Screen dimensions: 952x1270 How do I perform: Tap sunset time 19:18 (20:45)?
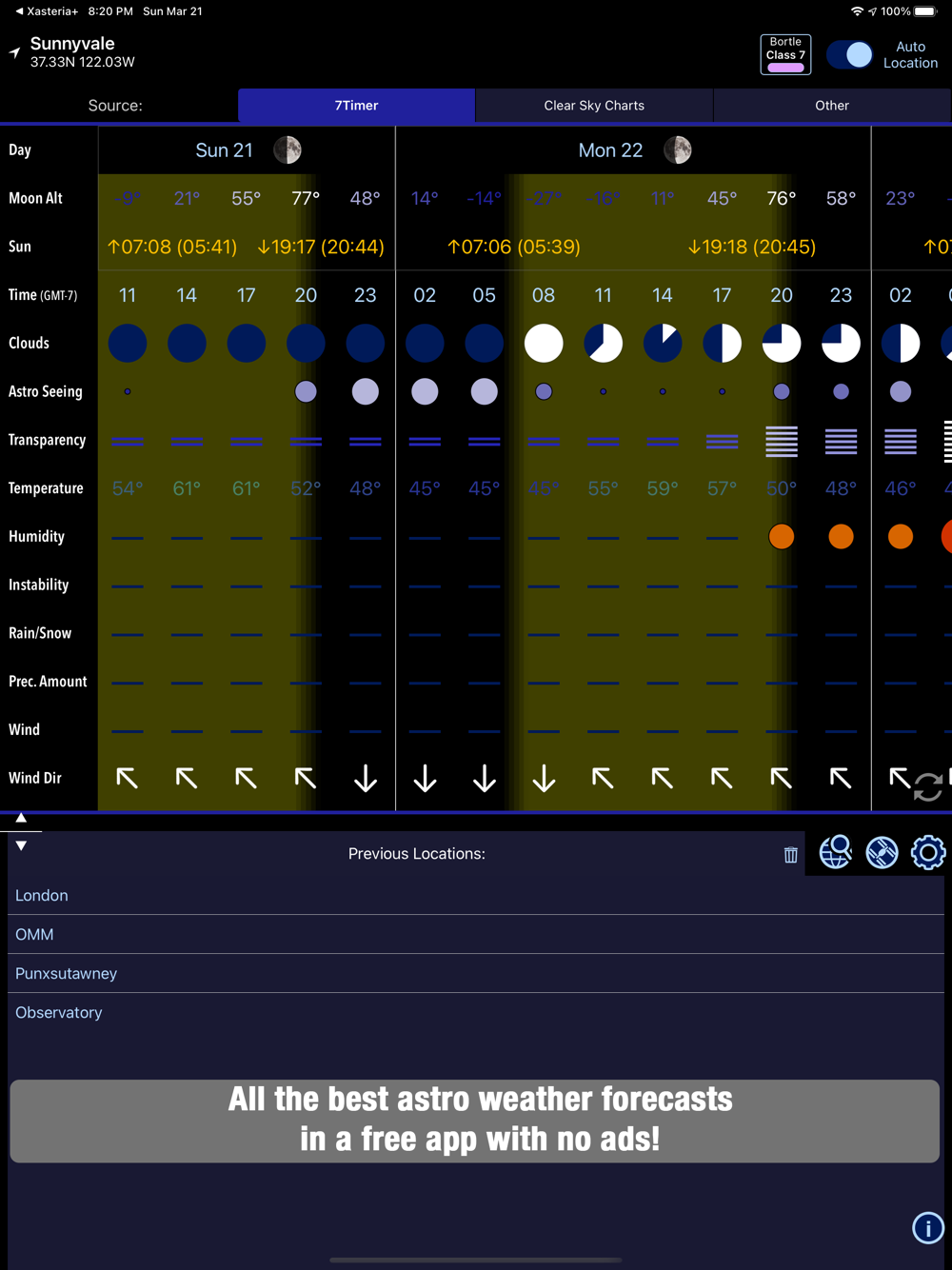[x=752, y=247]
